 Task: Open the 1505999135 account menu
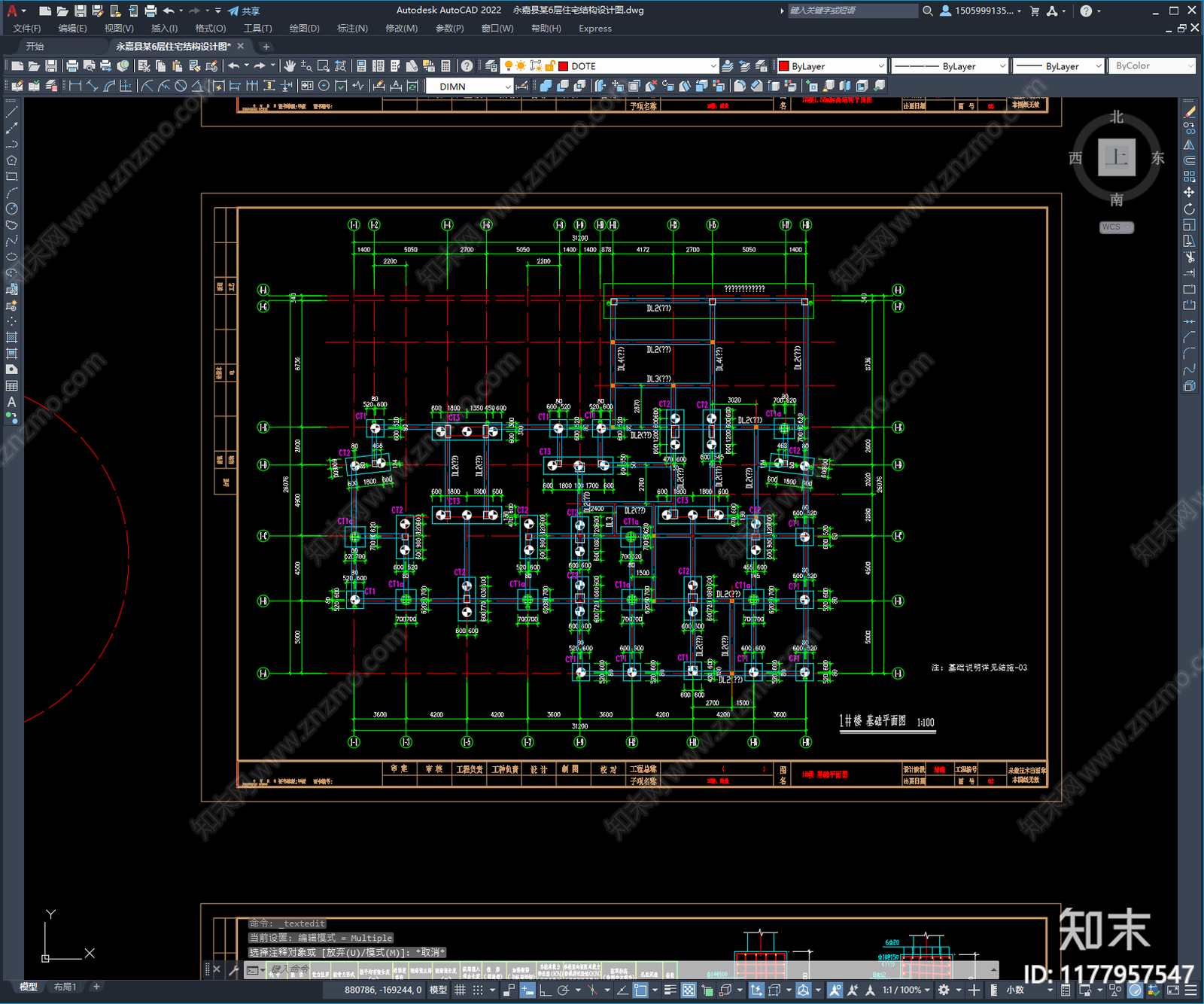(981, 11)
